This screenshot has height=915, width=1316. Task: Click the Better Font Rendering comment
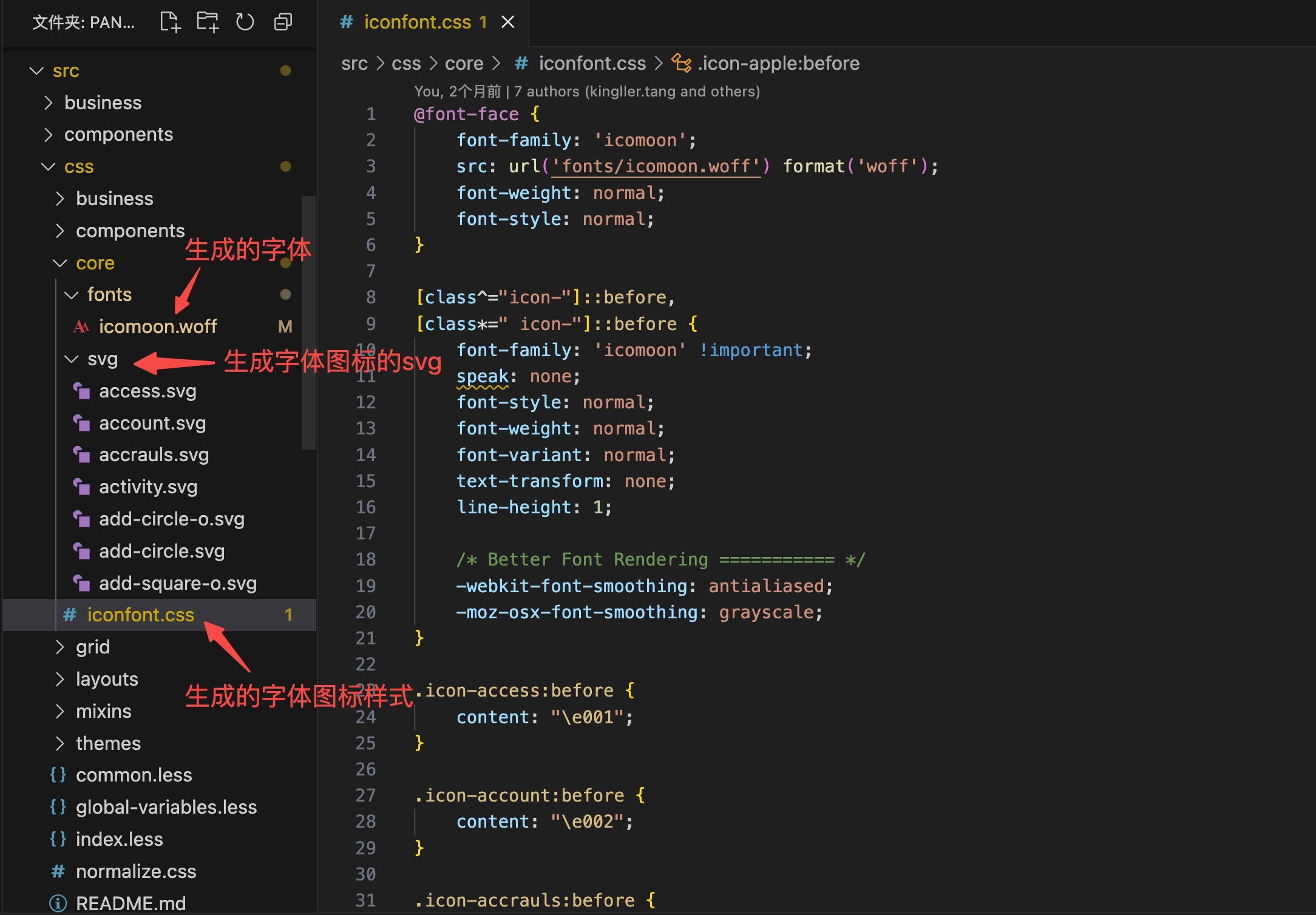coord(661,559)
